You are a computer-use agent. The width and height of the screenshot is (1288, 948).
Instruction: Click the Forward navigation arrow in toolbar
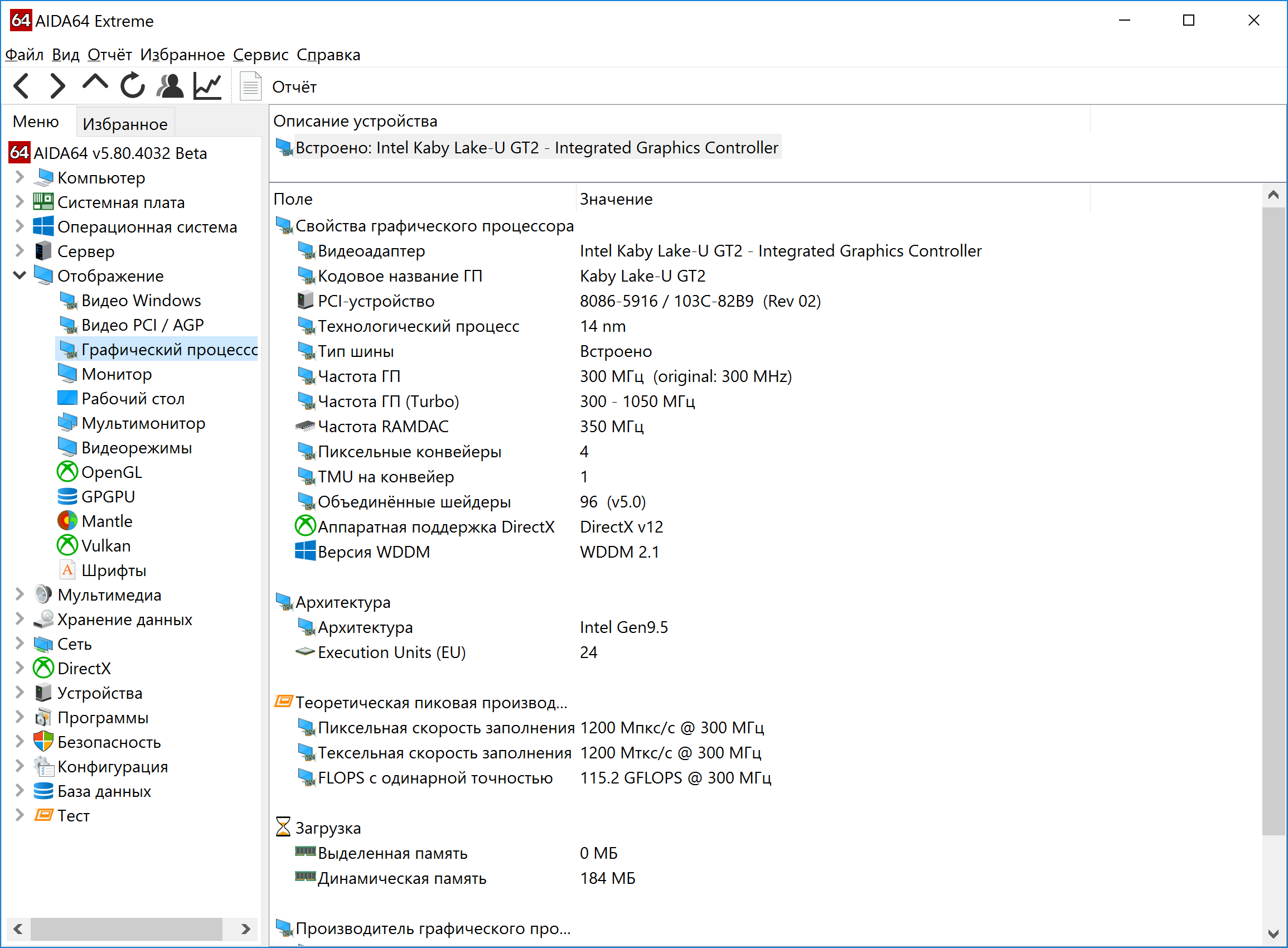[x=57, y=86]
